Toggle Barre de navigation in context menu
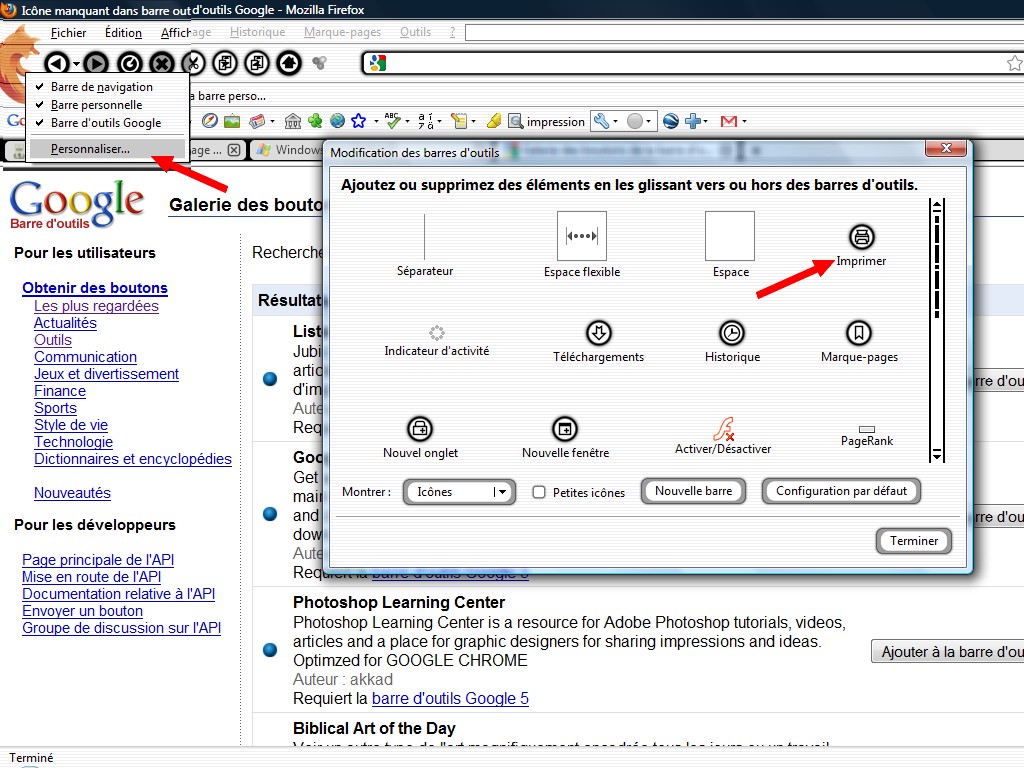1024x768 pixels. tap(101, 87)
